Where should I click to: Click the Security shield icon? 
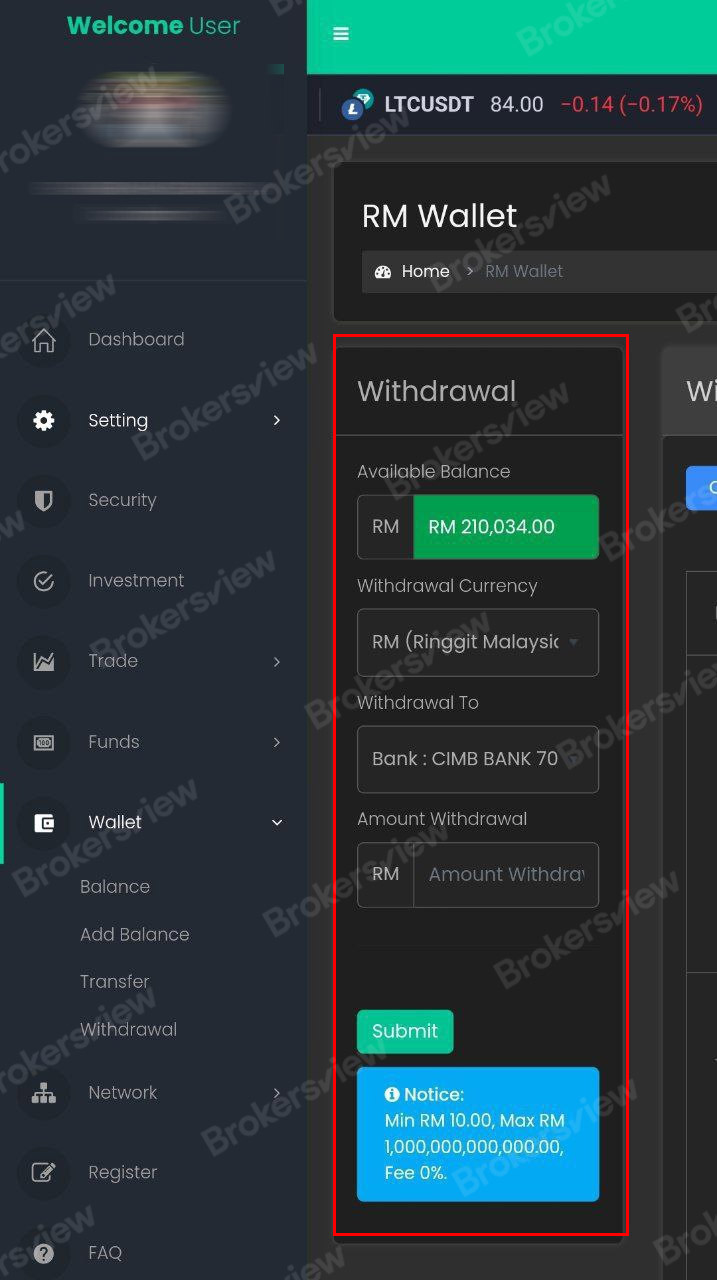(x=44, y=500)
